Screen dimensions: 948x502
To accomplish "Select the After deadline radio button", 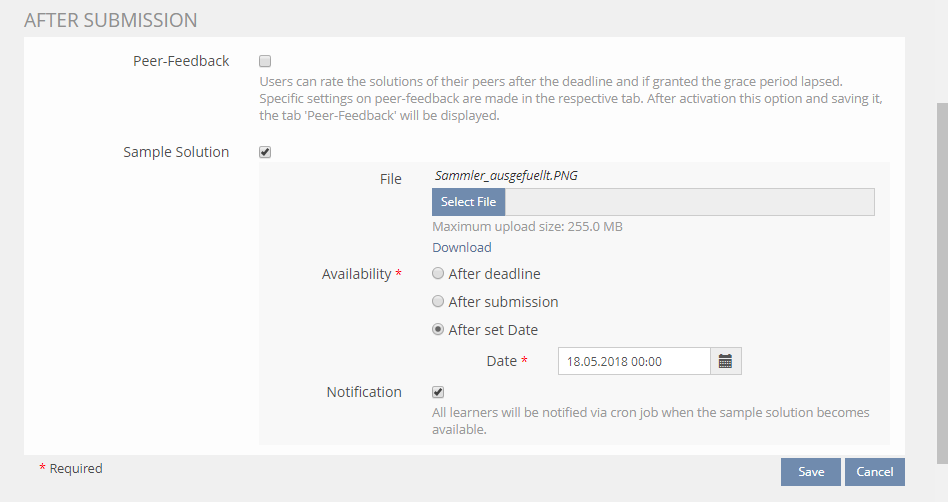I will (438, 274).
